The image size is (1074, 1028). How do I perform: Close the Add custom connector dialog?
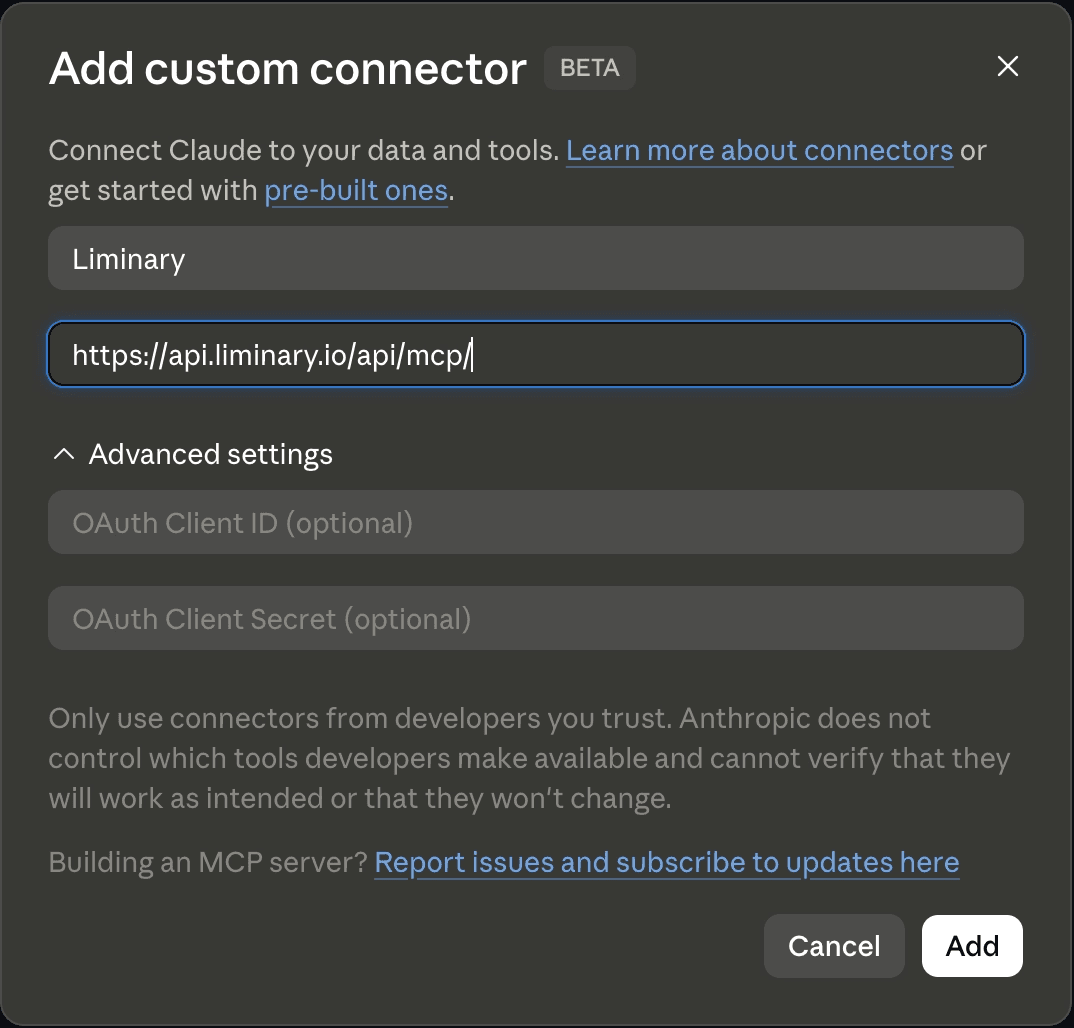point(1008,66)
